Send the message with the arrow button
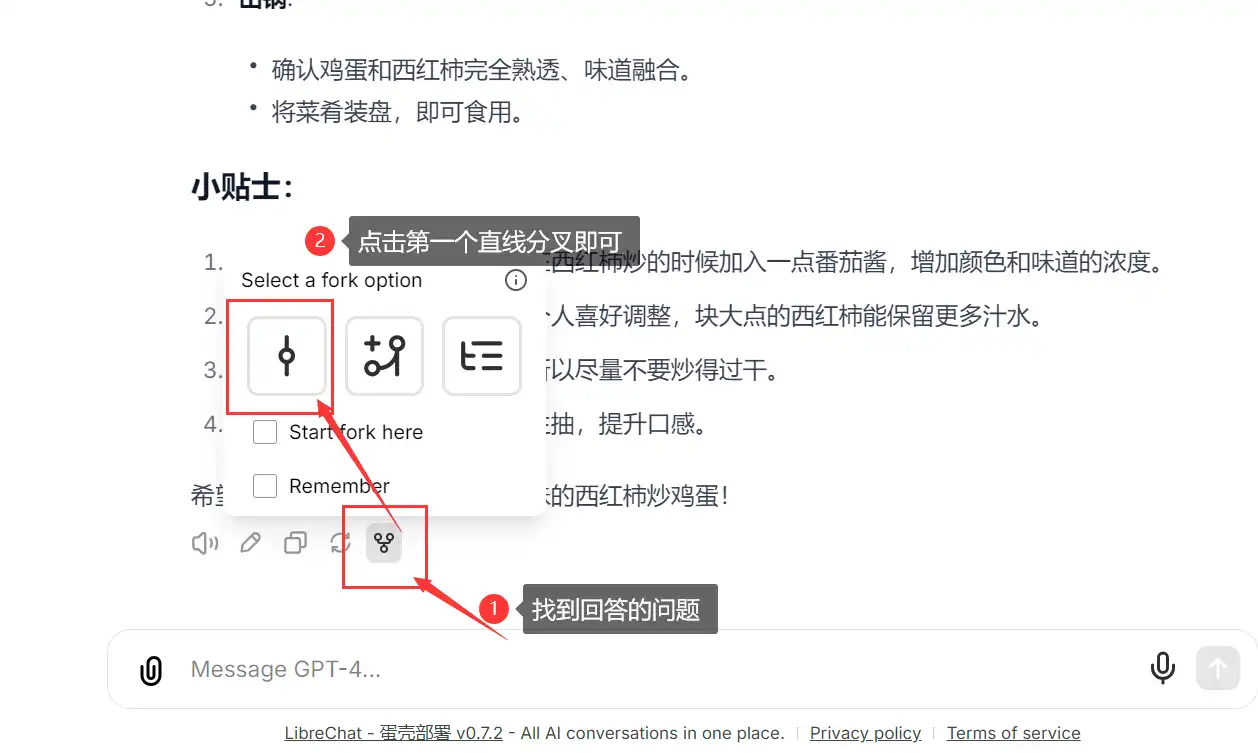The height and width of the screenshot is (753, 1258). [x=1218, y=668]
